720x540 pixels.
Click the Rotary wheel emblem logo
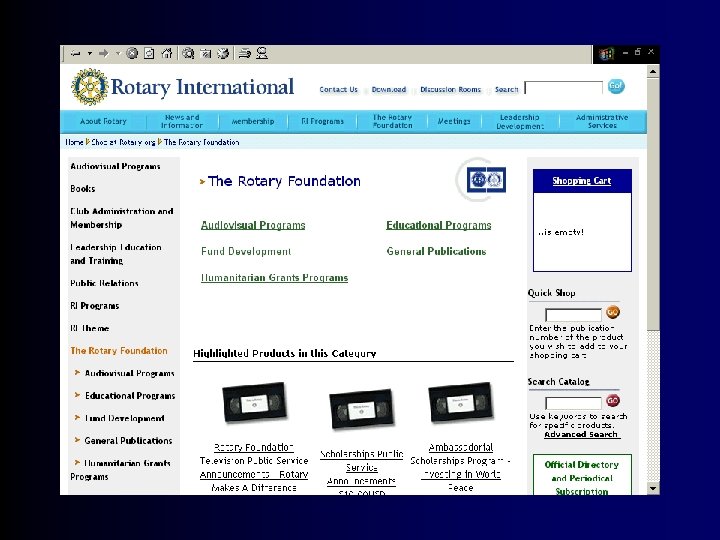pyautogui.click(x=90, y=87)
